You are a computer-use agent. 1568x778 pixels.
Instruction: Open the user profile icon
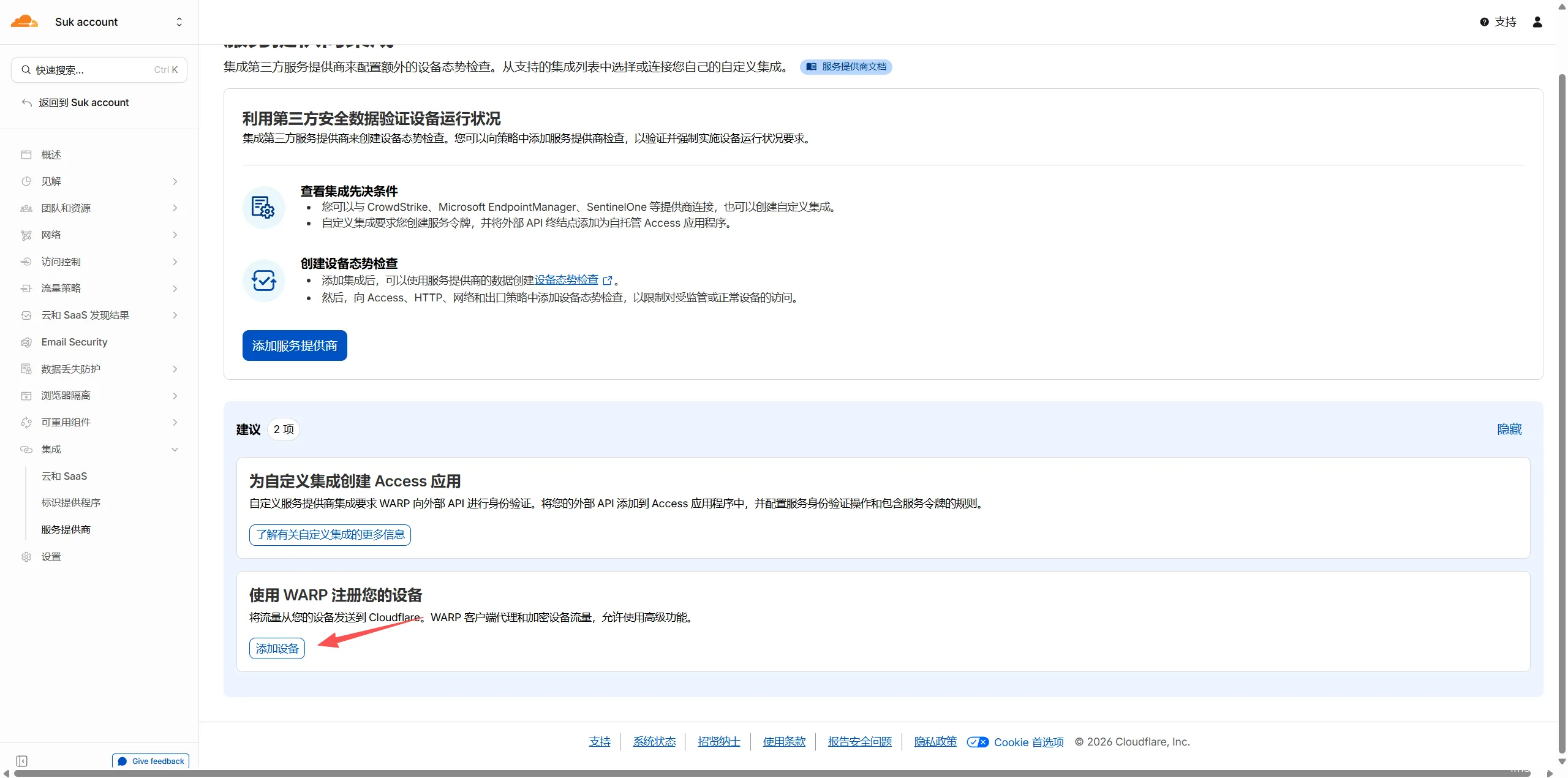click(1537, 22)
